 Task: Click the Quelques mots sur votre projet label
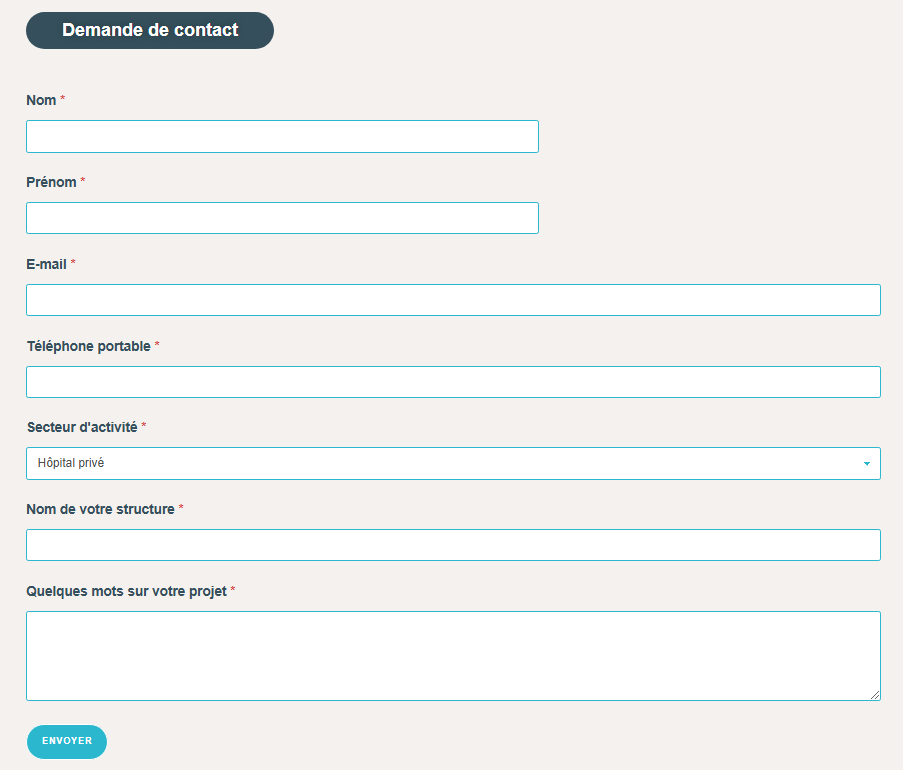click(127, 591)
